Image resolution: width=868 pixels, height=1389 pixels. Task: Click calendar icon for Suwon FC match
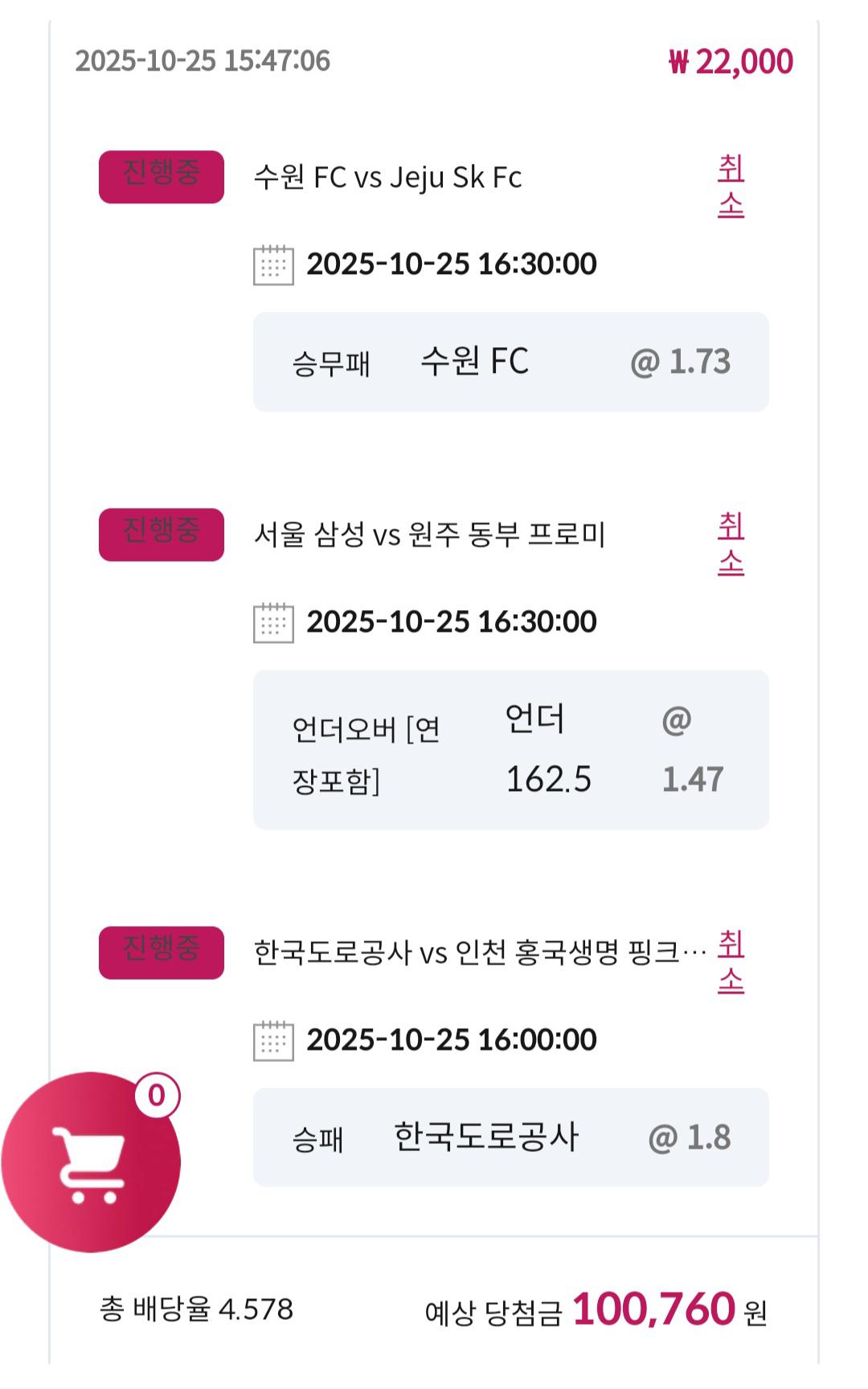pos(273,265)
